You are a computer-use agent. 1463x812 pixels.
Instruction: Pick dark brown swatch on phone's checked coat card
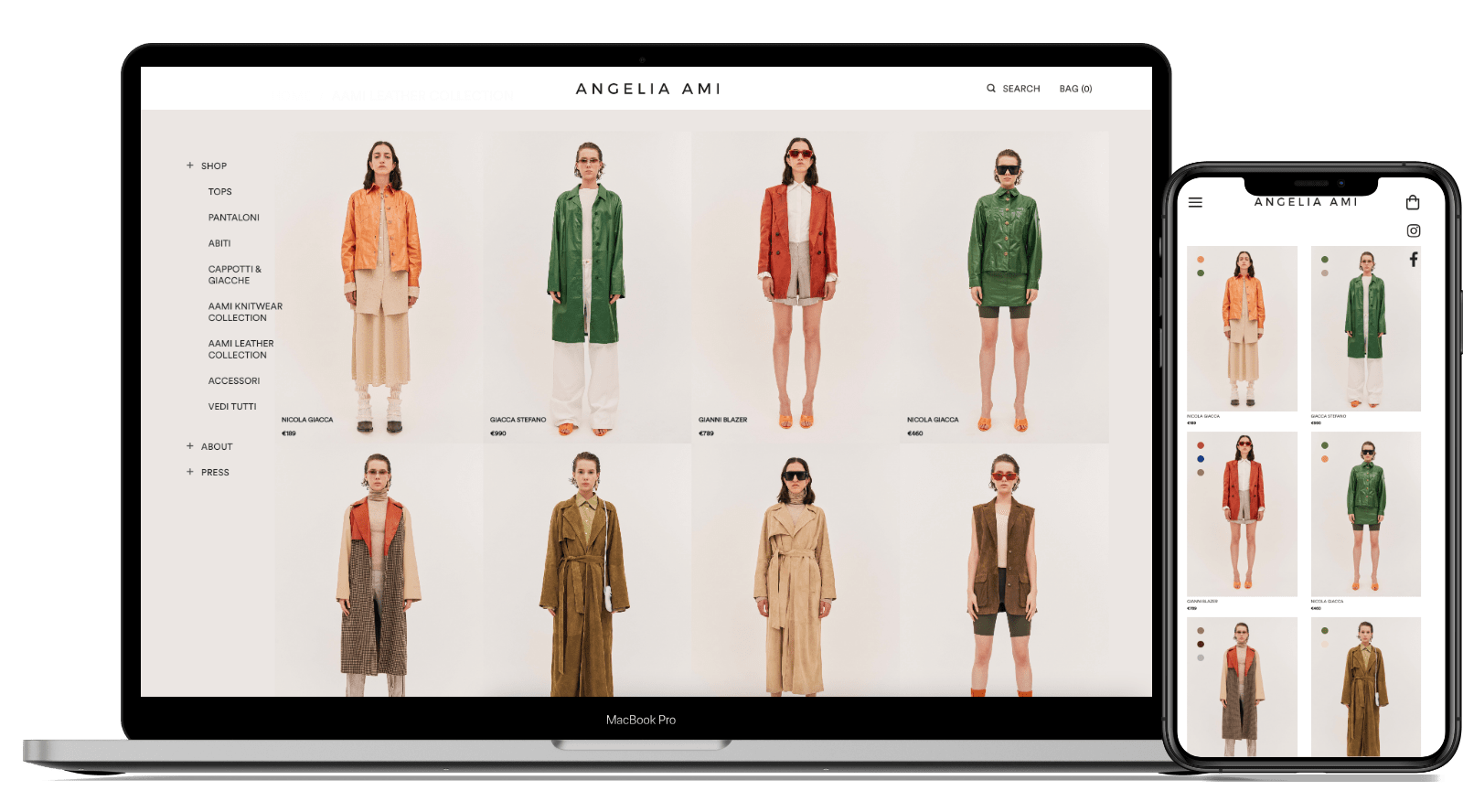tap(1201, 644)
